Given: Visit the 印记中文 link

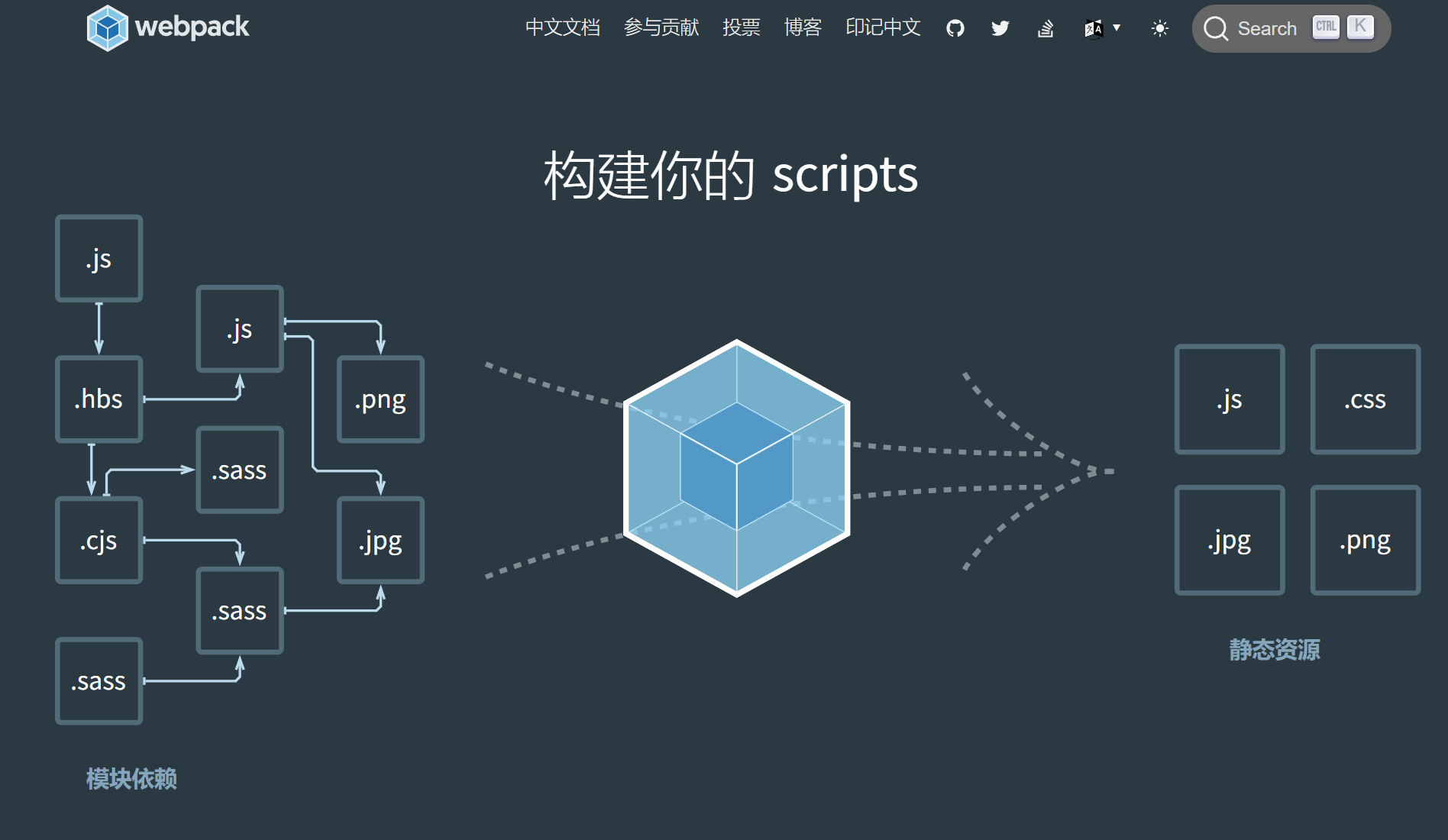Looking at the screenshot, I should 882,27.
